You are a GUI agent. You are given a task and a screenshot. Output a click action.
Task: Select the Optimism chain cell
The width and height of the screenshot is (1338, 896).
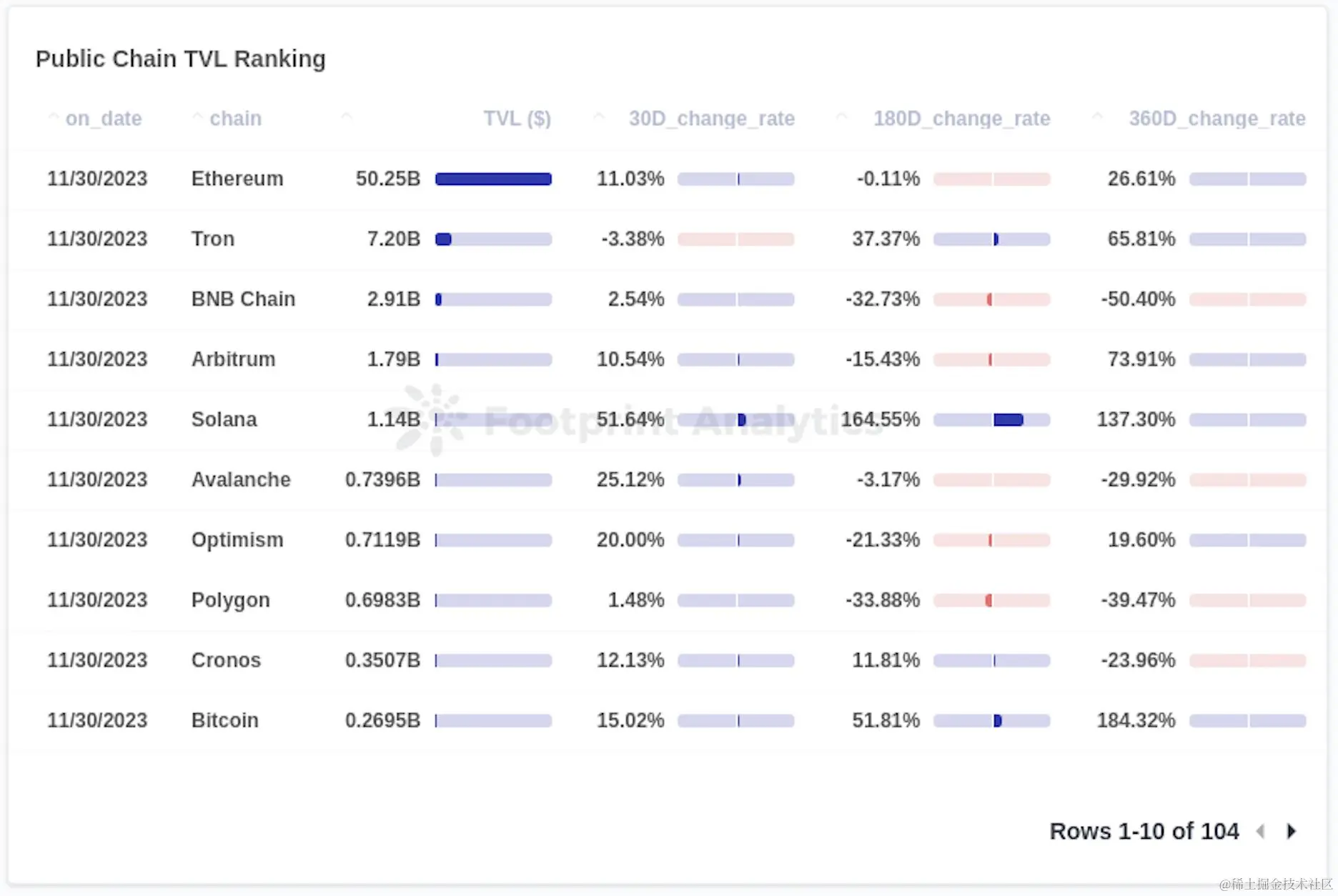[x=237, y=539]
